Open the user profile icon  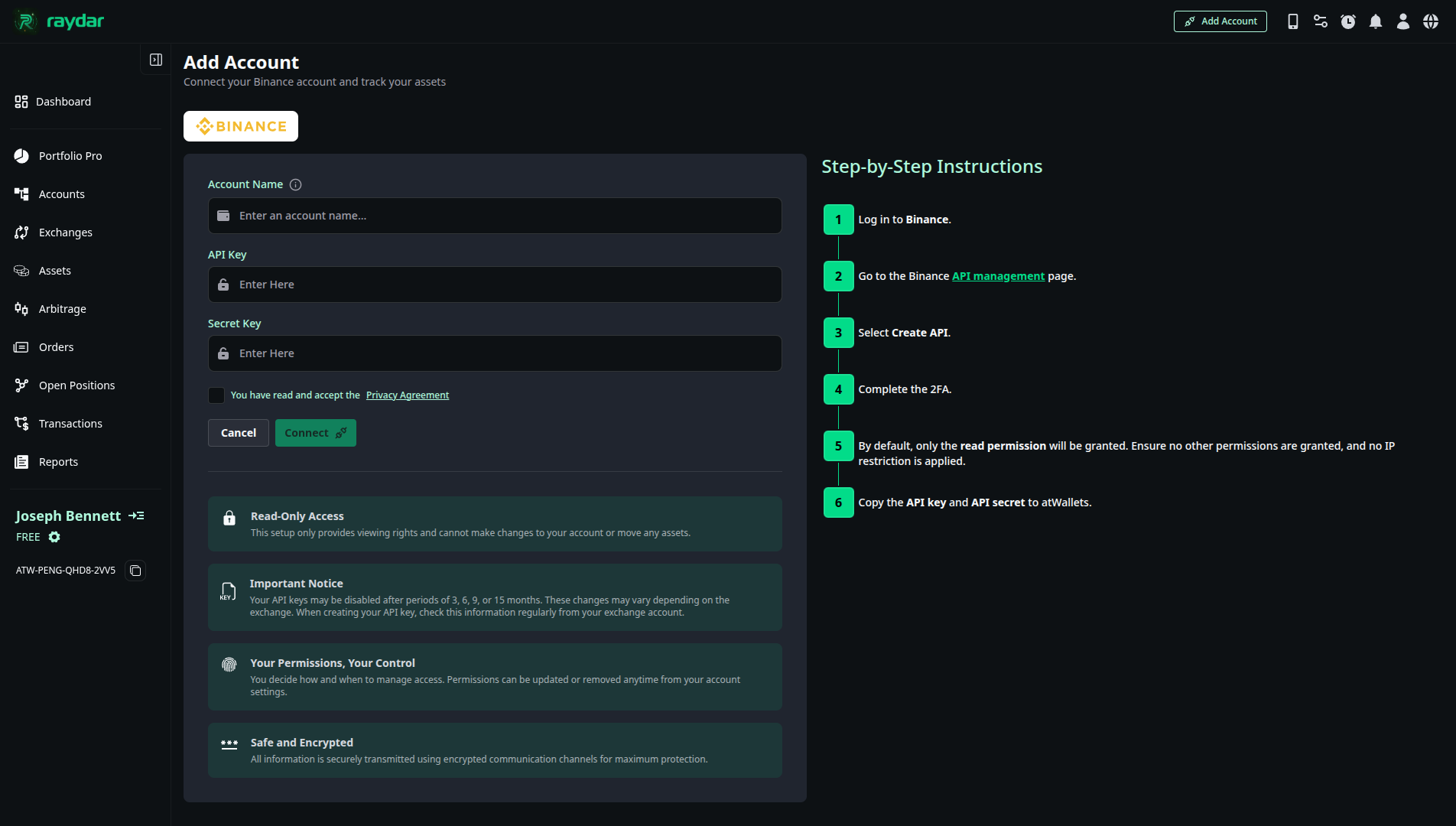1403,21
